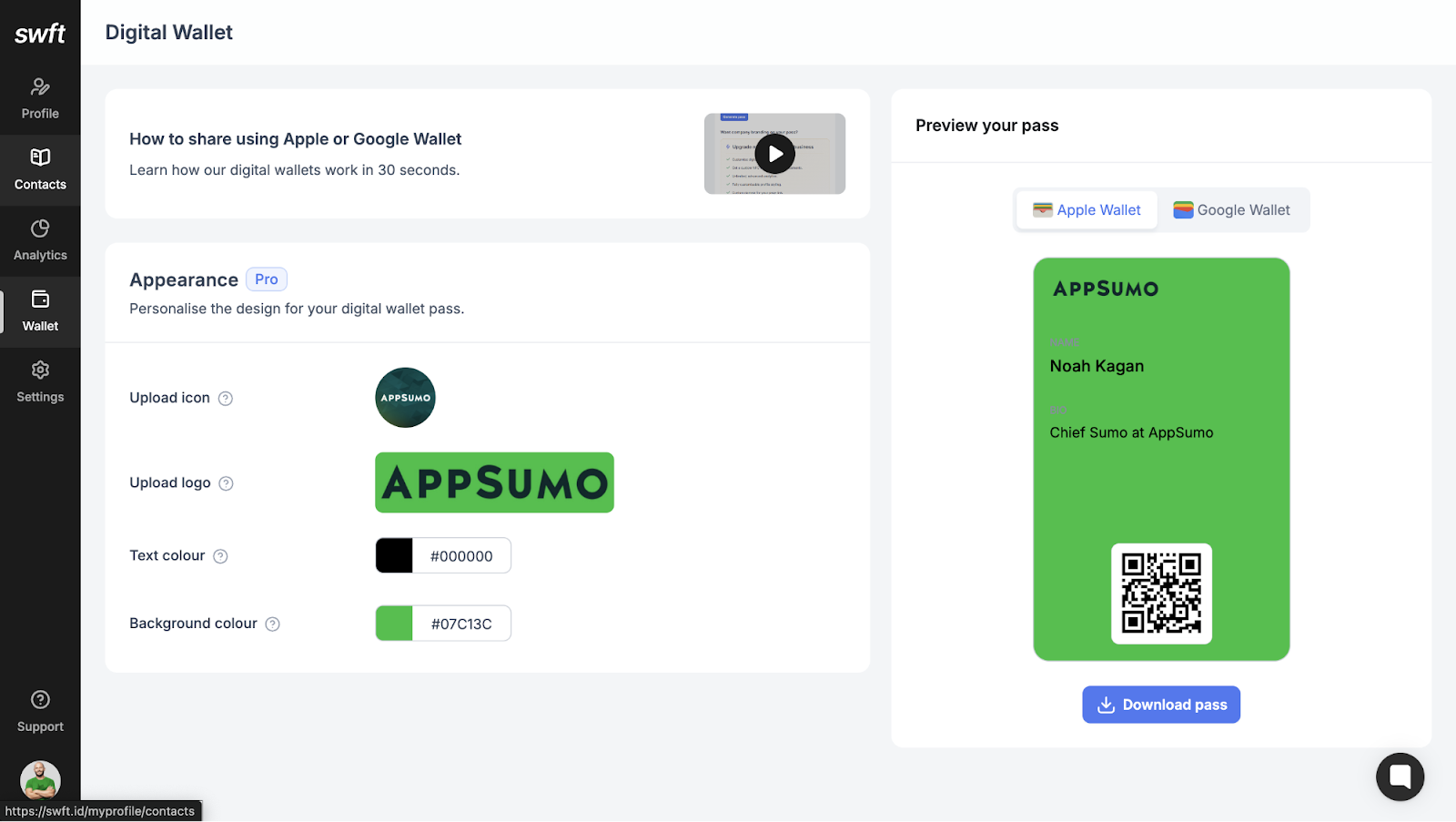This screenshot has width=1456, height=822.
Task: Edit the #07C13C colour value field
Action: click(x=462, y=623)
